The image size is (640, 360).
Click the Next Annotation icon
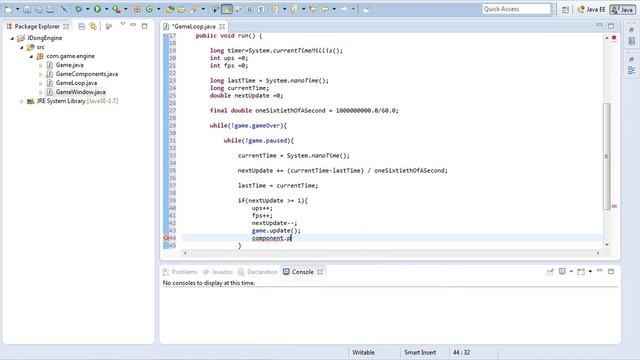pos(275,9)
